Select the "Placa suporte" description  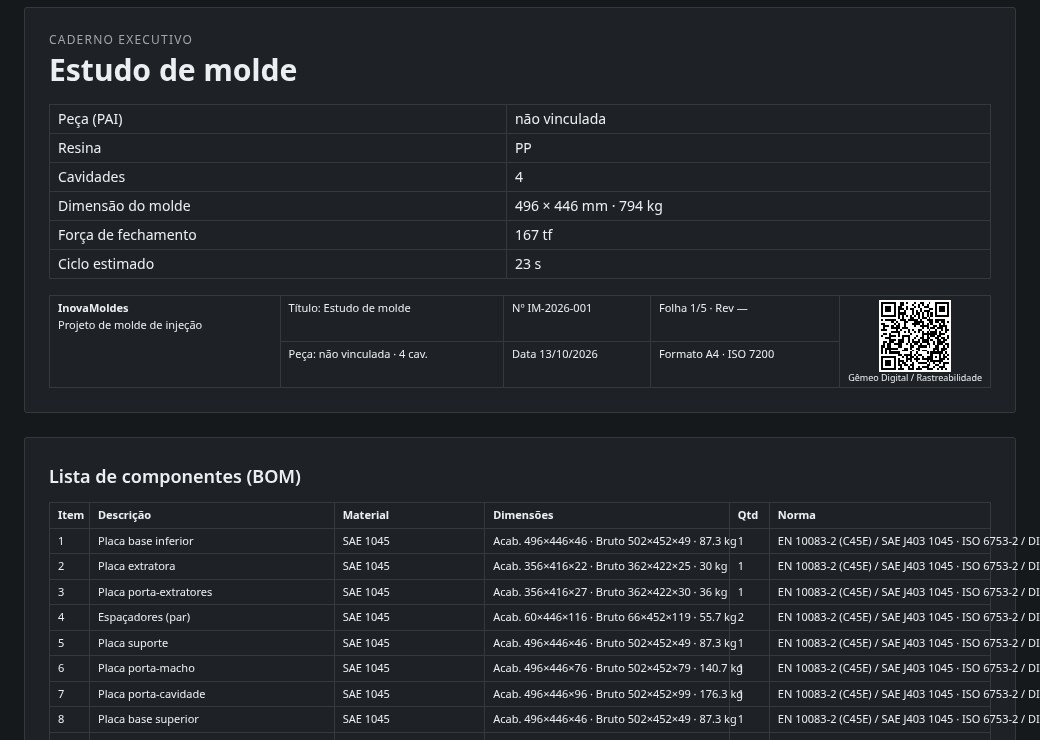pos(133,643)
